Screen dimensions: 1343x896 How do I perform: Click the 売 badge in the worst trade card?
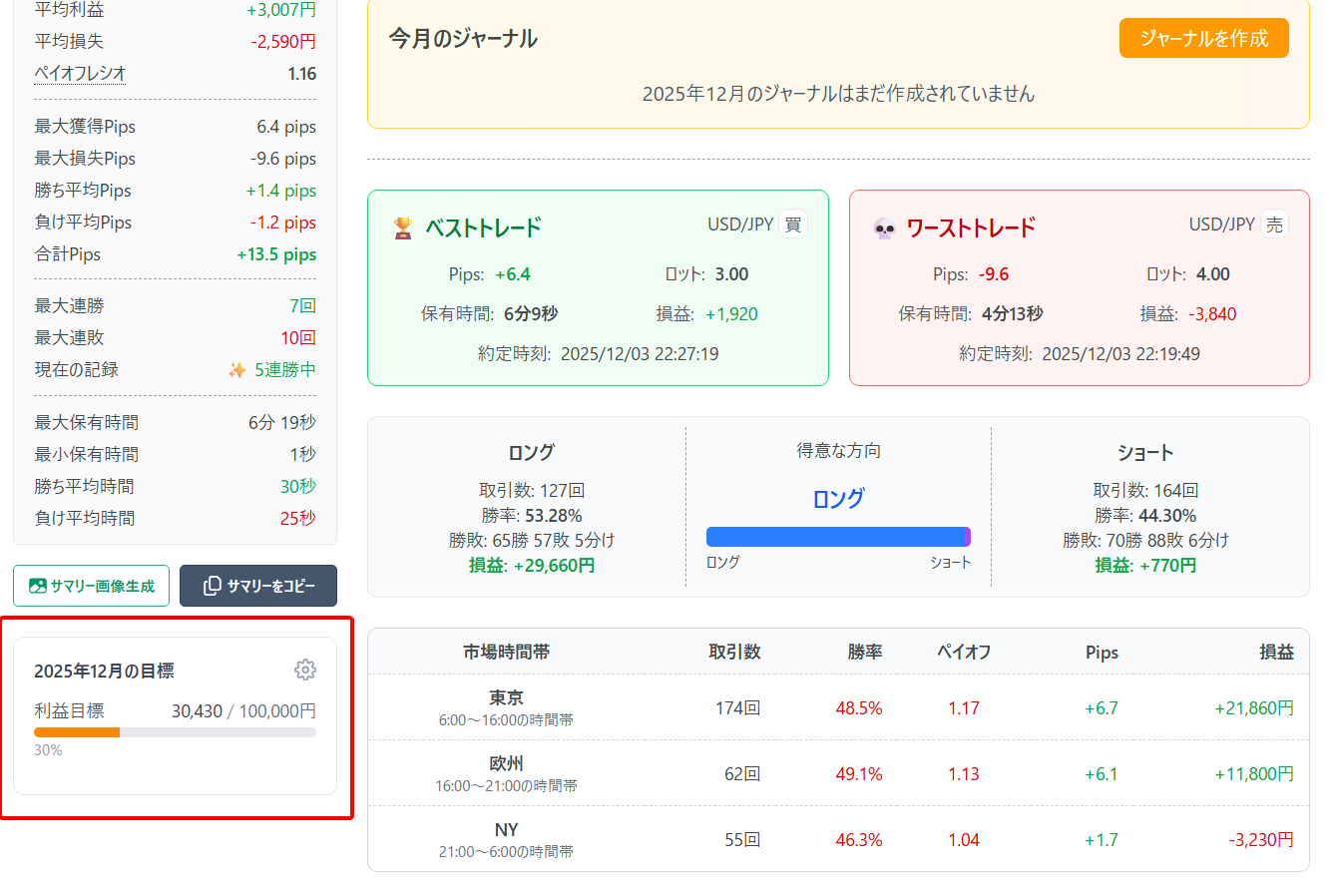pyautogui.click(x=1274, y=224)
